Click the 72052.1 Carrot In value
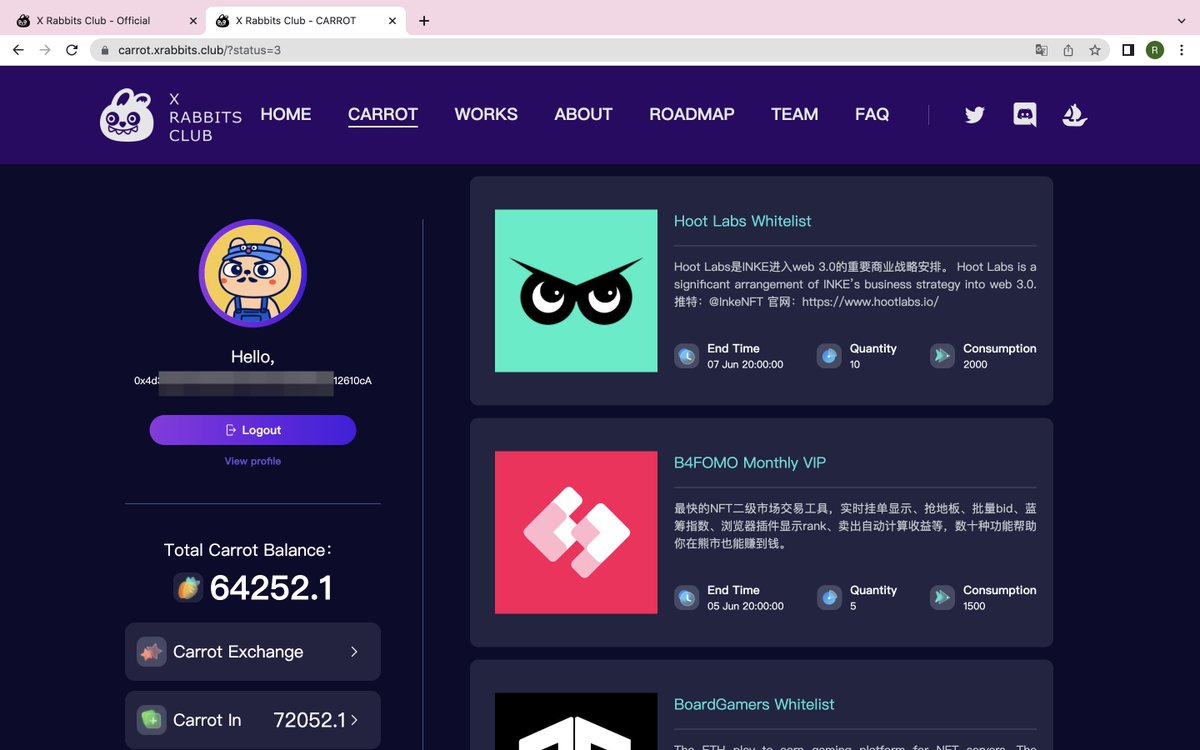 click(x=310, y=720)
